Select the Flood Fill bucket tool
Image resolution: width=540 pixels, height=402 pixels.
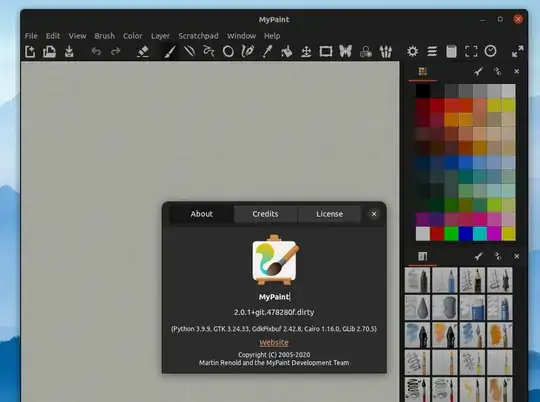[287, 52]
